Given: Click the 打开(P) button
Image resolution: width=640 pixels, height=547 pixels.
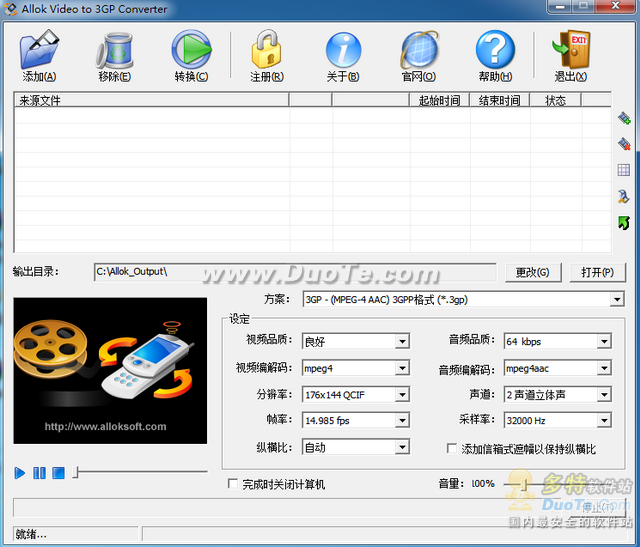Looking at the screenshot, I should (597, 272).
